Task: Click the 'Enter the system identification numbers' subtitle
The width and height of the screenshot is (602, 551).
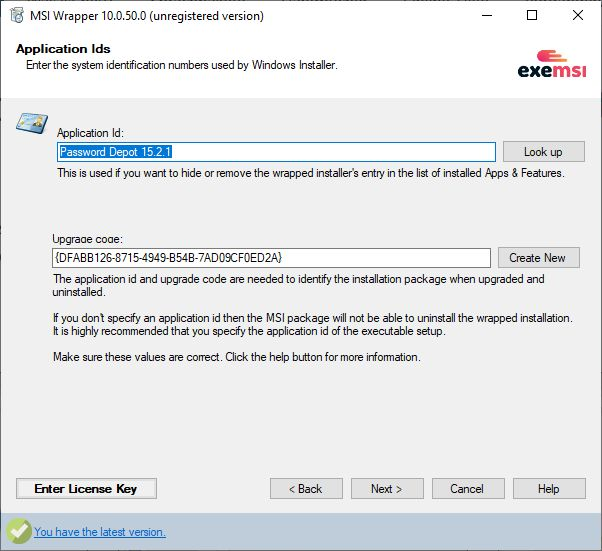Action: (182, 65)
